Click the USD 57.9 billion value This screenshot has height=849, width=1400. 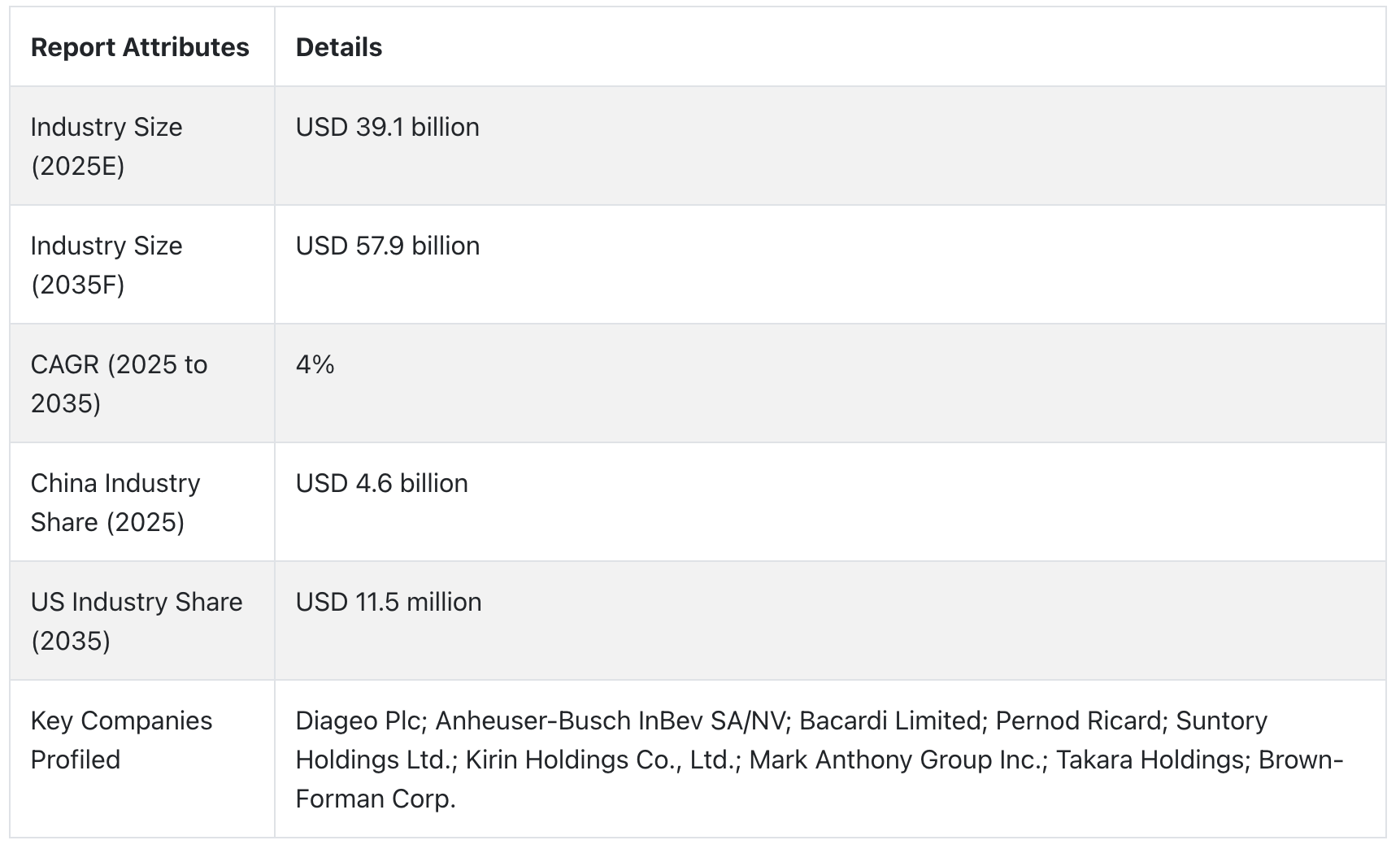coord(388,246)
